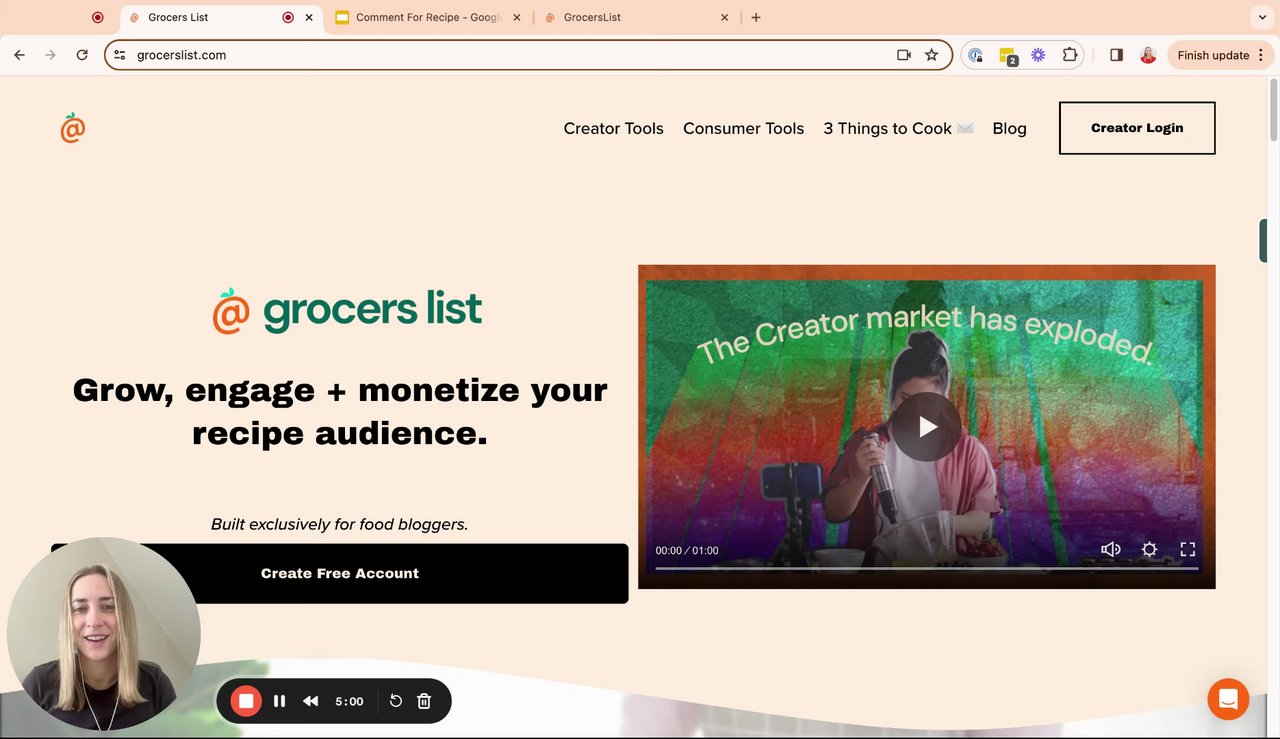The height and width of the screenshot is (739, 1280).
Task: Click Create Free Account
Action: coord(340,573)
